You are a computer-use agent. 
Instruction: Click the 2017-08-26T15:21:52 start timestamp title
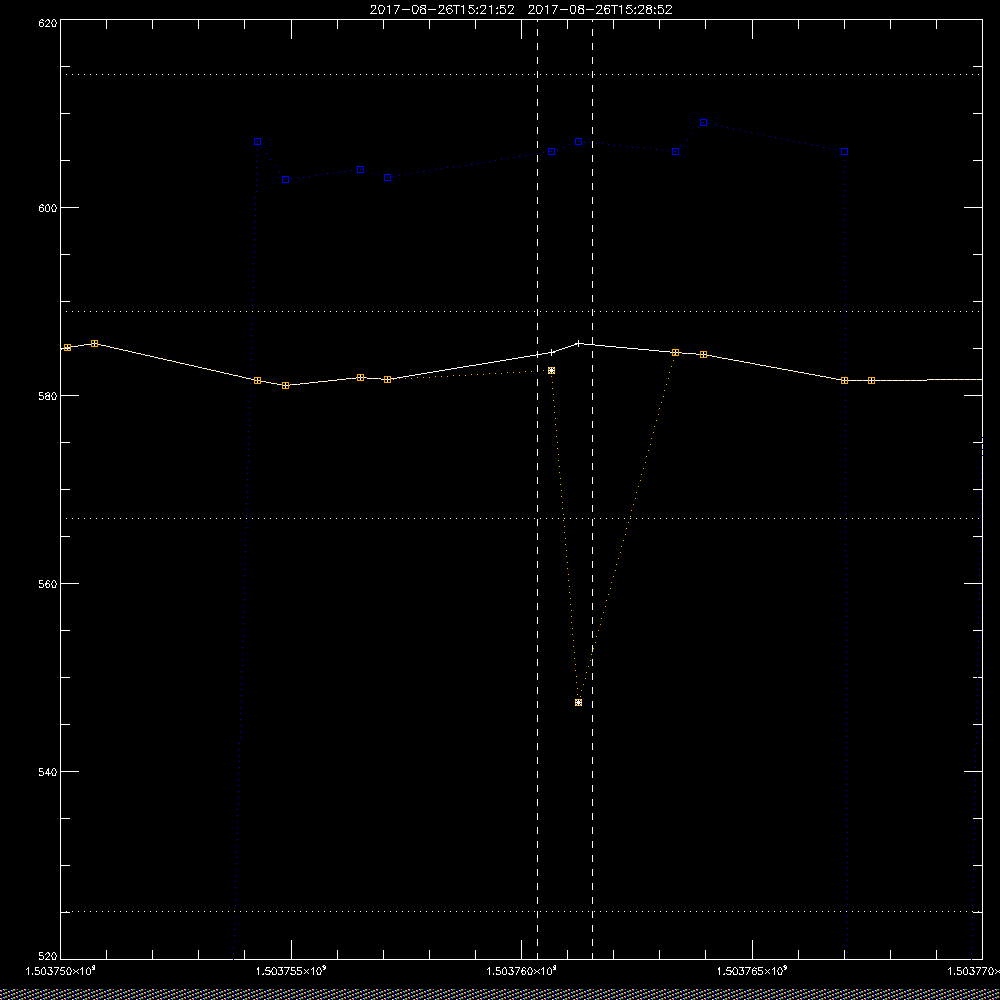click(442, 10)
